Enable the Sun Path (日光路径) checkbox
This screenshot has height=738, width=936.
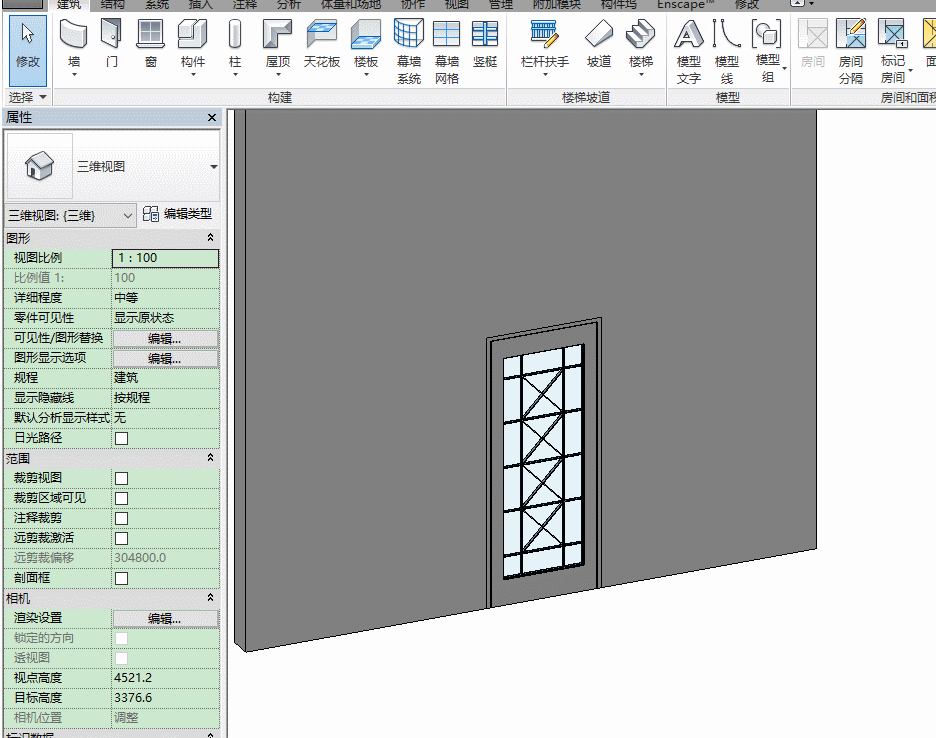(x=121, y=438)
